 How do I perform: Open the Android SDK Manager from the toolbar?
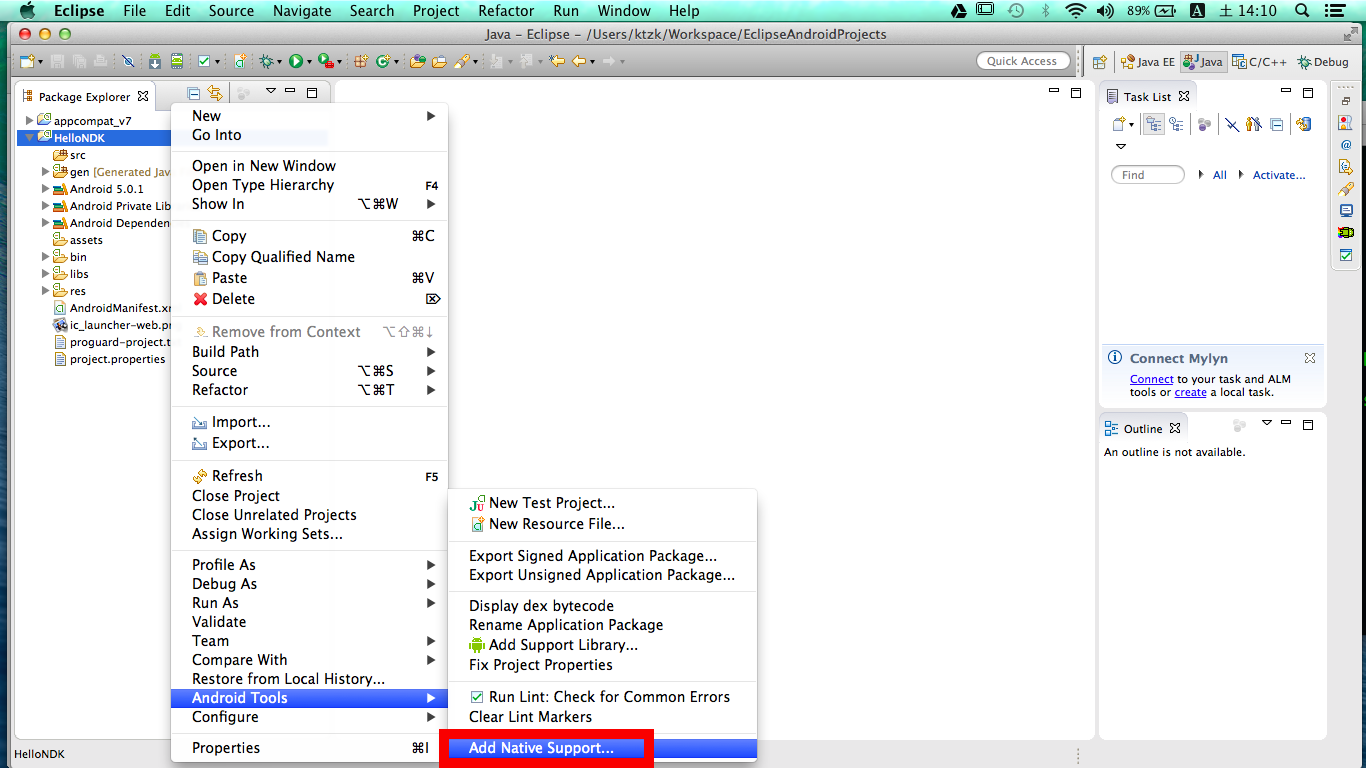[x=156, y=62]
